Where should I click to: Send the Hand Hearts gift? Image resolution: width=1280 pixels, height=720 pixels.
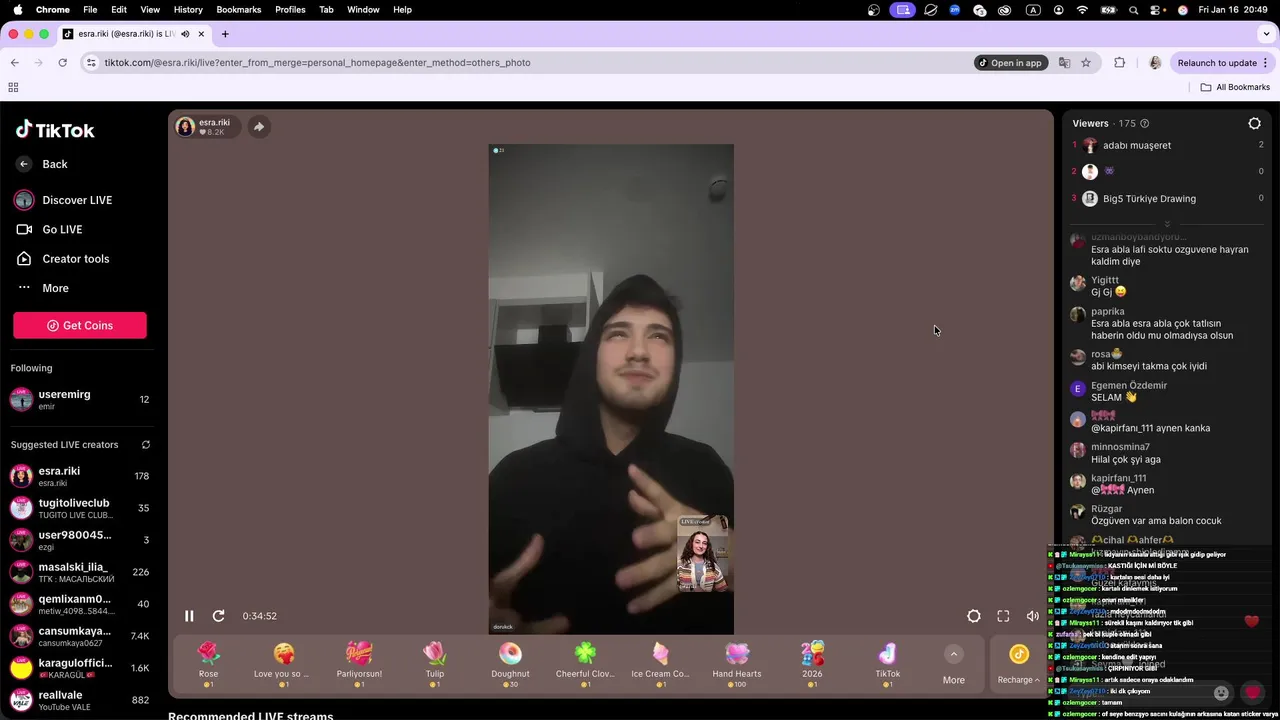pyautogui.click(x=737, y=663)
